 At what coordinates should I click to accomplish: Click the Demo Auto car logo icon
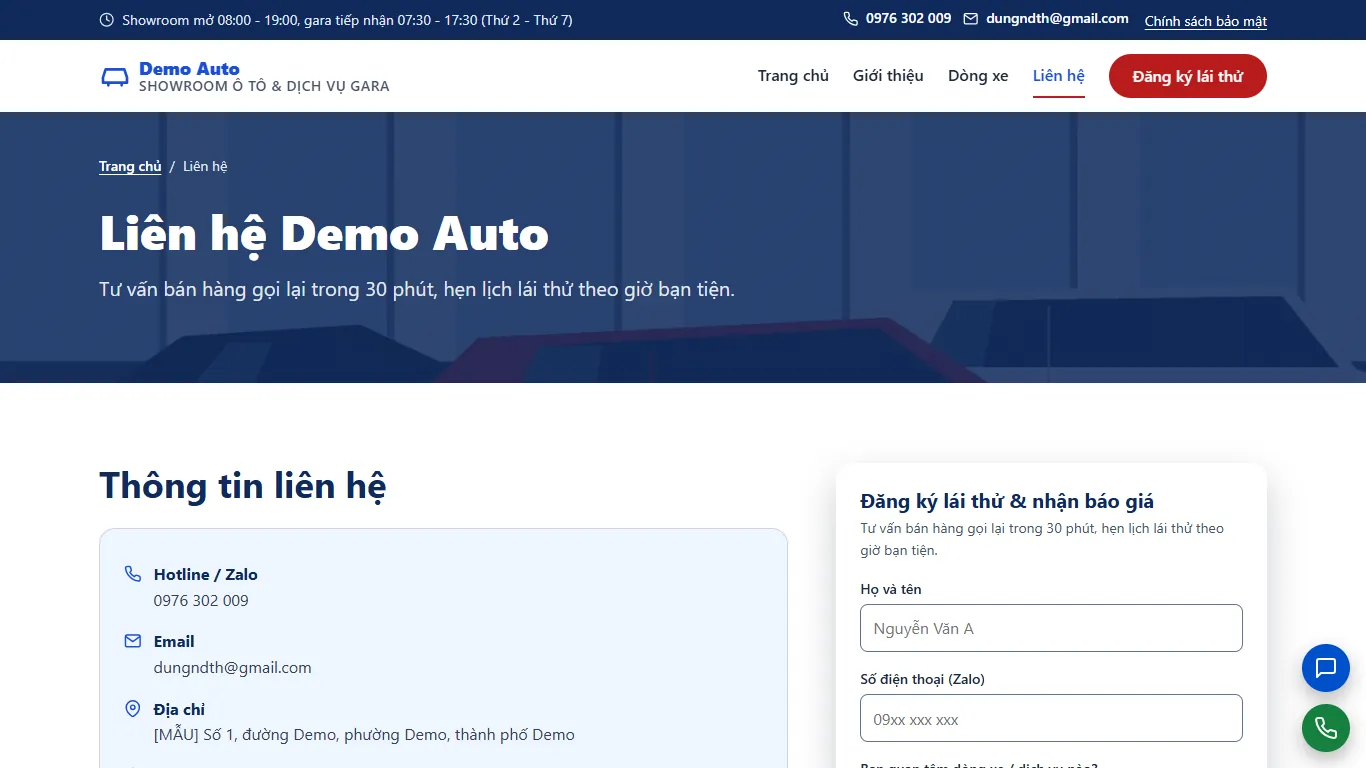click(115, 77)
